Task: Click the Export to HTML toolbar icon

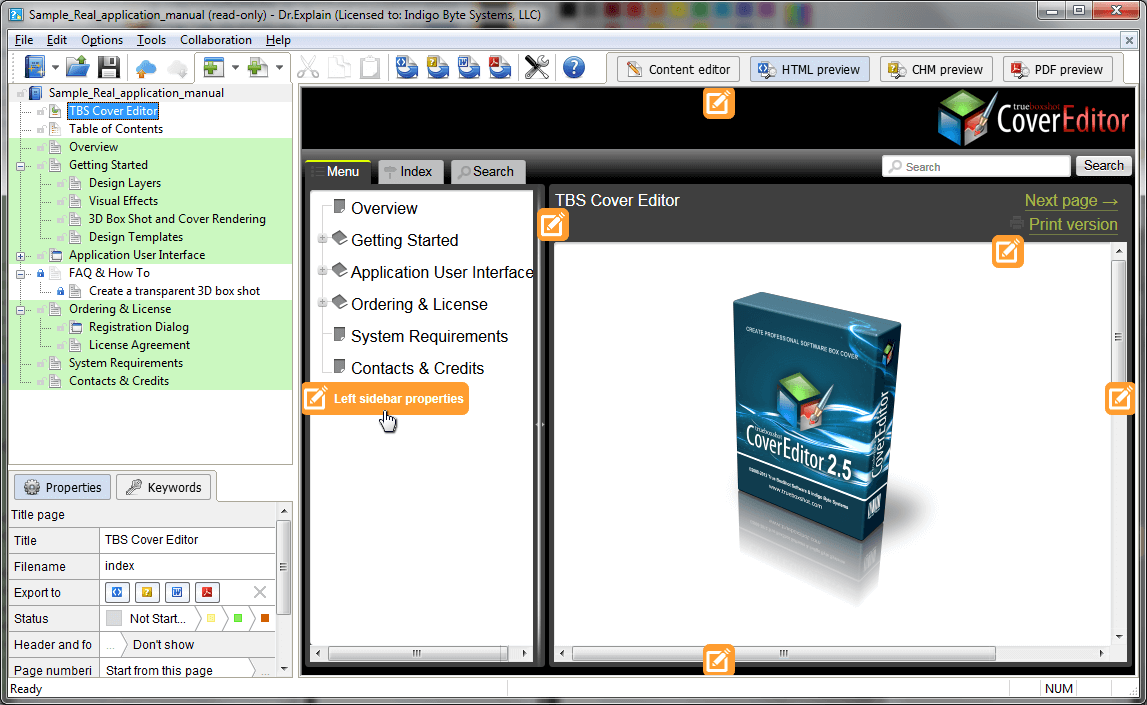Action: coord(407,68)
